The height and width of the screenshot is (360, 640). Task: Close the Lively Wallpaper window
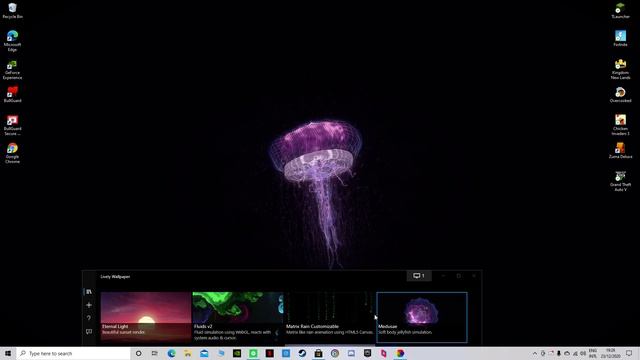point(474,276)
